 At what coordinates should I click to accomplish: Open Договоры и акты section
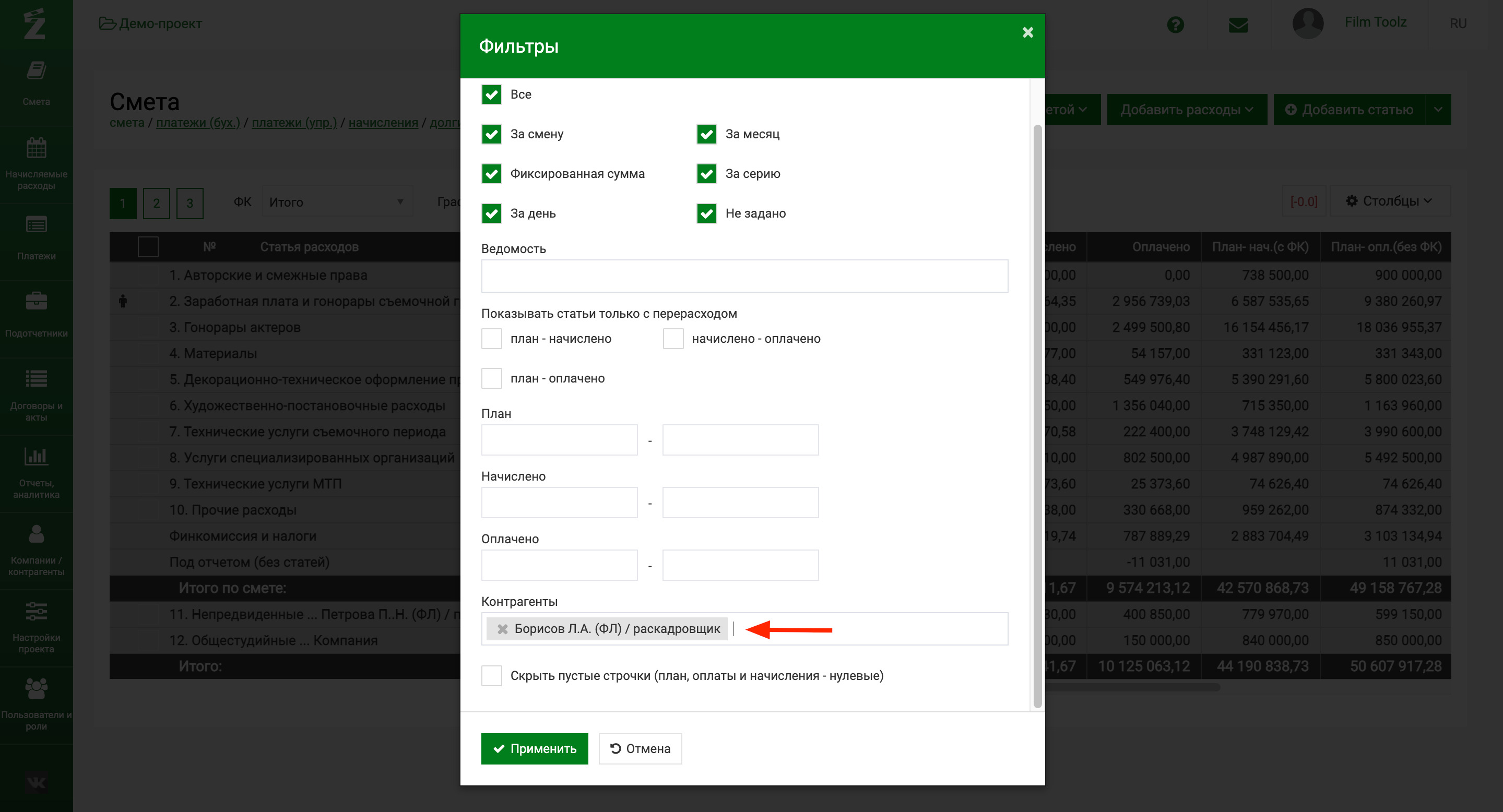tap(36, 396)
